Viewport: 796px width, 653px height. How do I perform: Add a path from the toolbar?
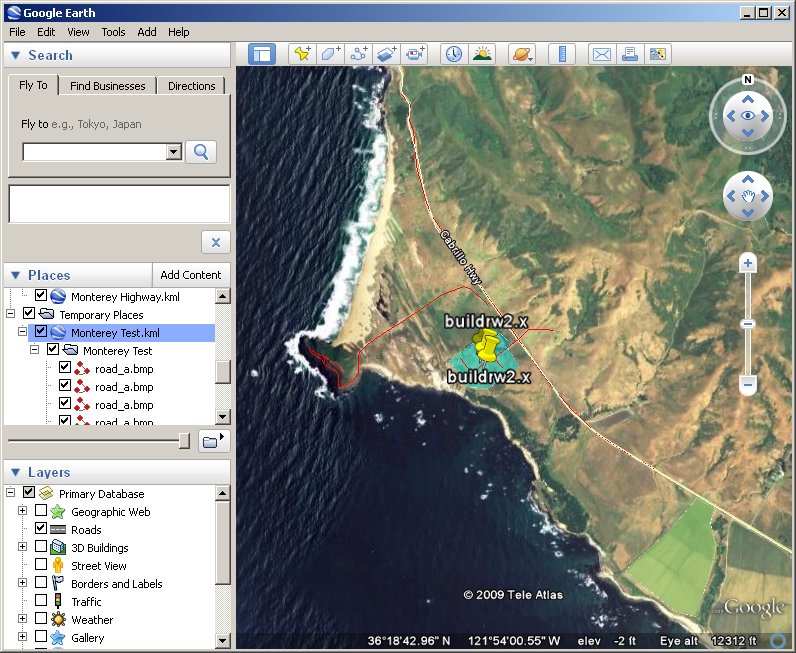[x=359, y=54]
